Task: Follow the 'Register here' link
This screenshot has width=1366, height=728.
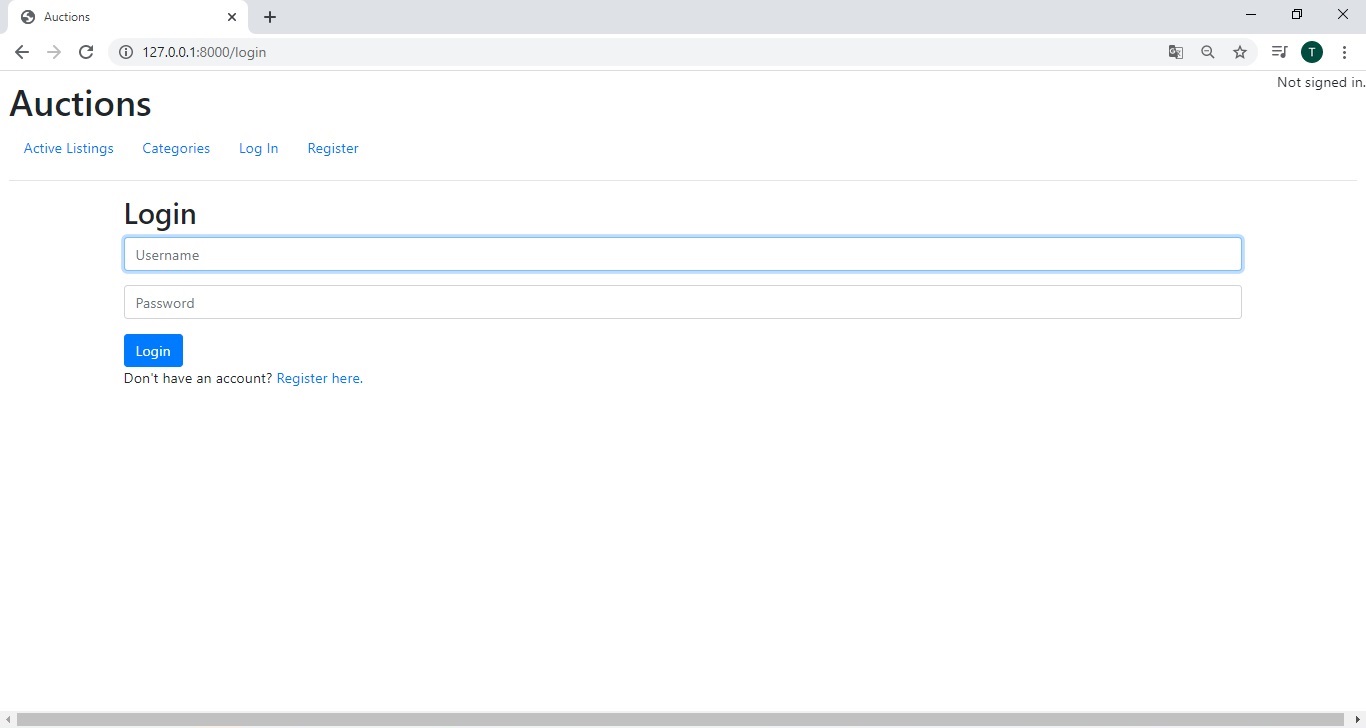Action: [x=318, y=379]
